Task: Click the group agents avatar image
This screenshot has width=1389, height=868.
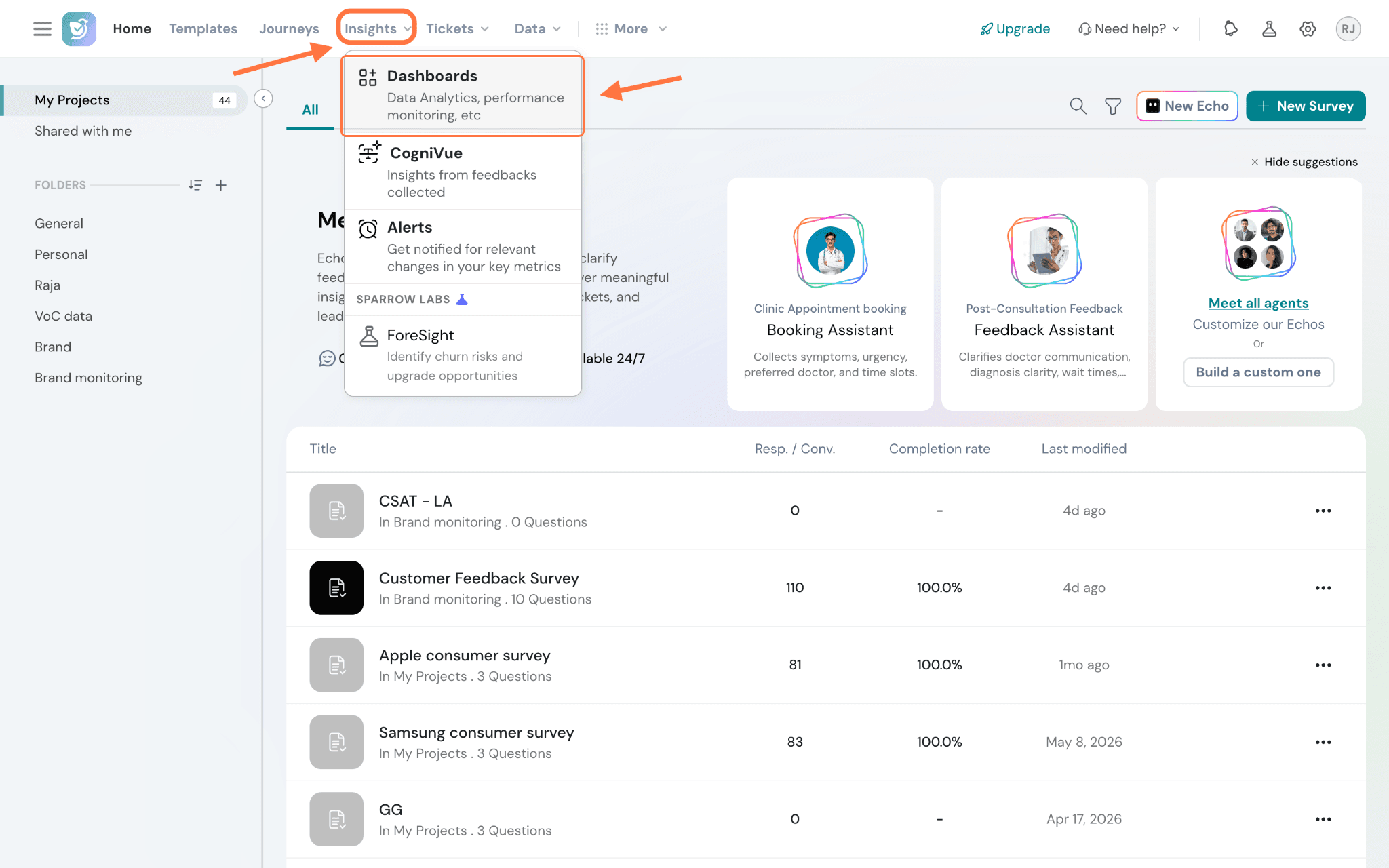Action: [x=1259, y=243]
